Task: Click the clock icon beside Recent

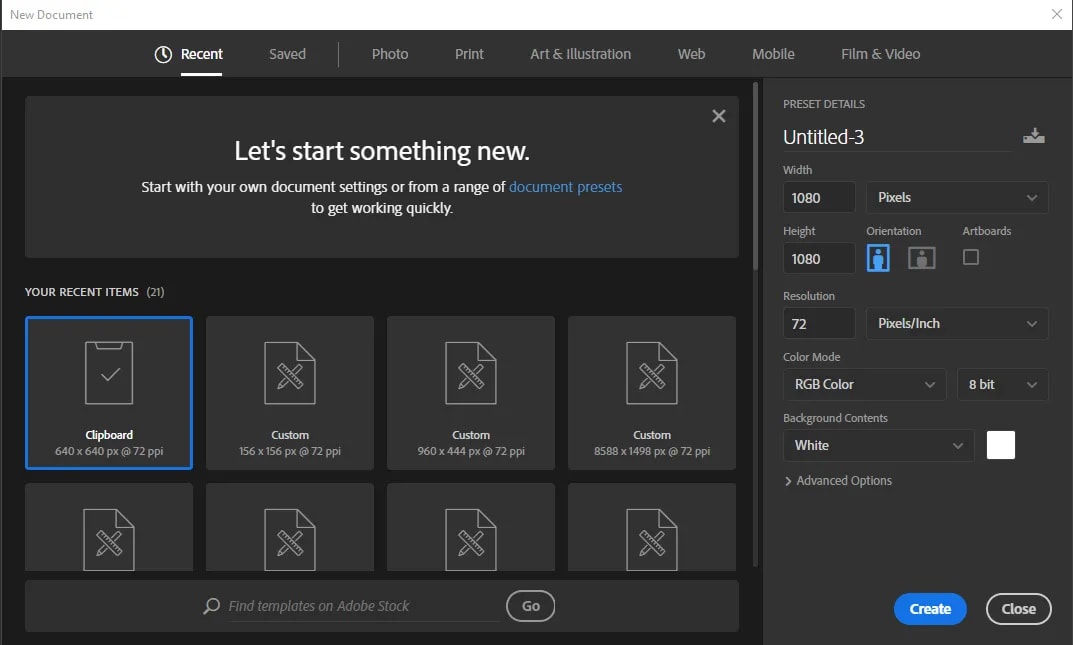Action: [x=163, y=54]
